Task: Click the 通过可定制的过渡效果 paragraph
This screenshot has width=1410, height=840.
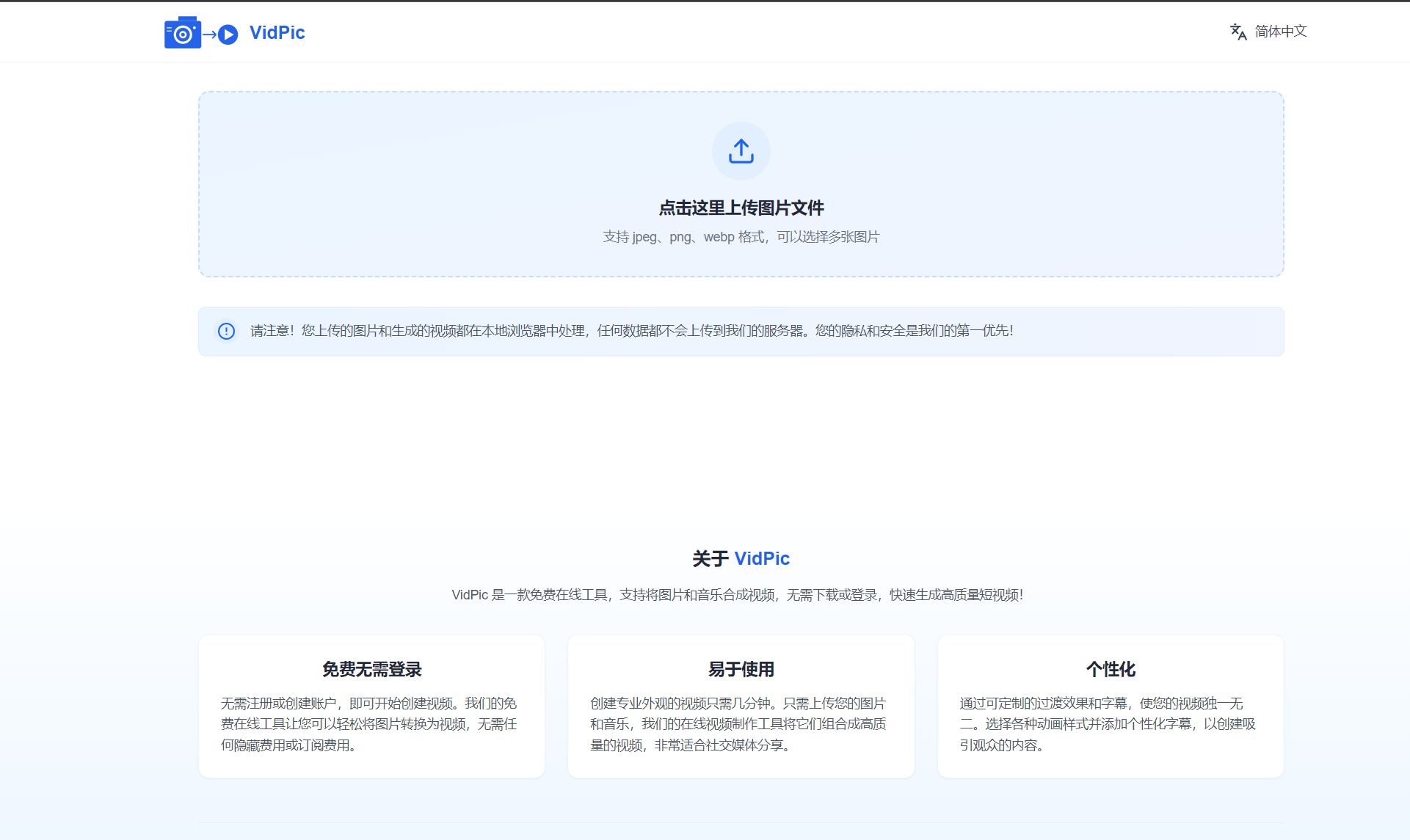Action: click(1108, 724)
